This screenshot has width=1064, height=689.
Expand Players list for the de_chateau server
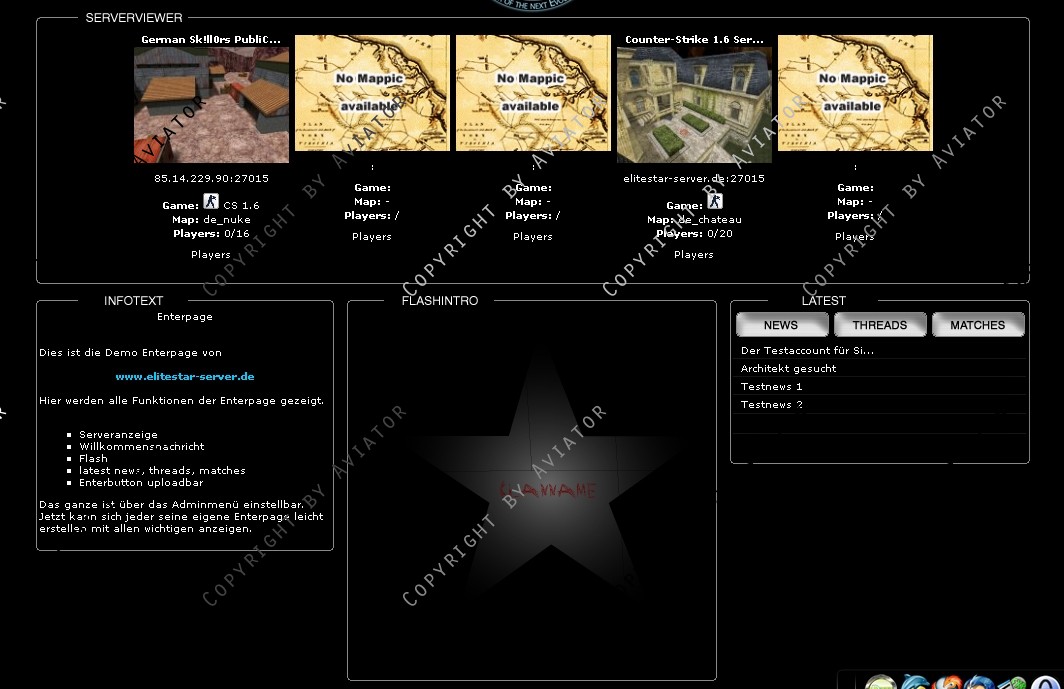[693, 255]
